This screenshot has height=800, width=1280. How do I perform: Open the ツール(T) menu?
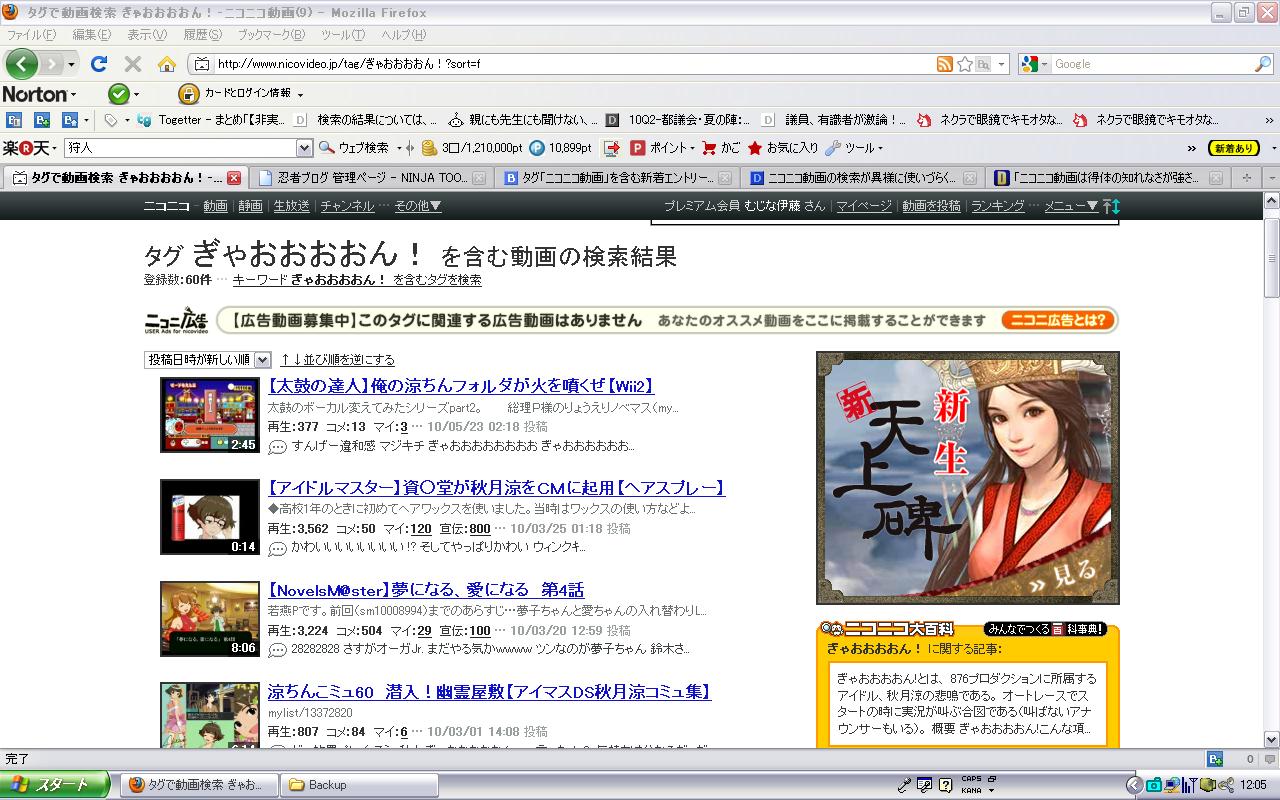pos(343,35)
